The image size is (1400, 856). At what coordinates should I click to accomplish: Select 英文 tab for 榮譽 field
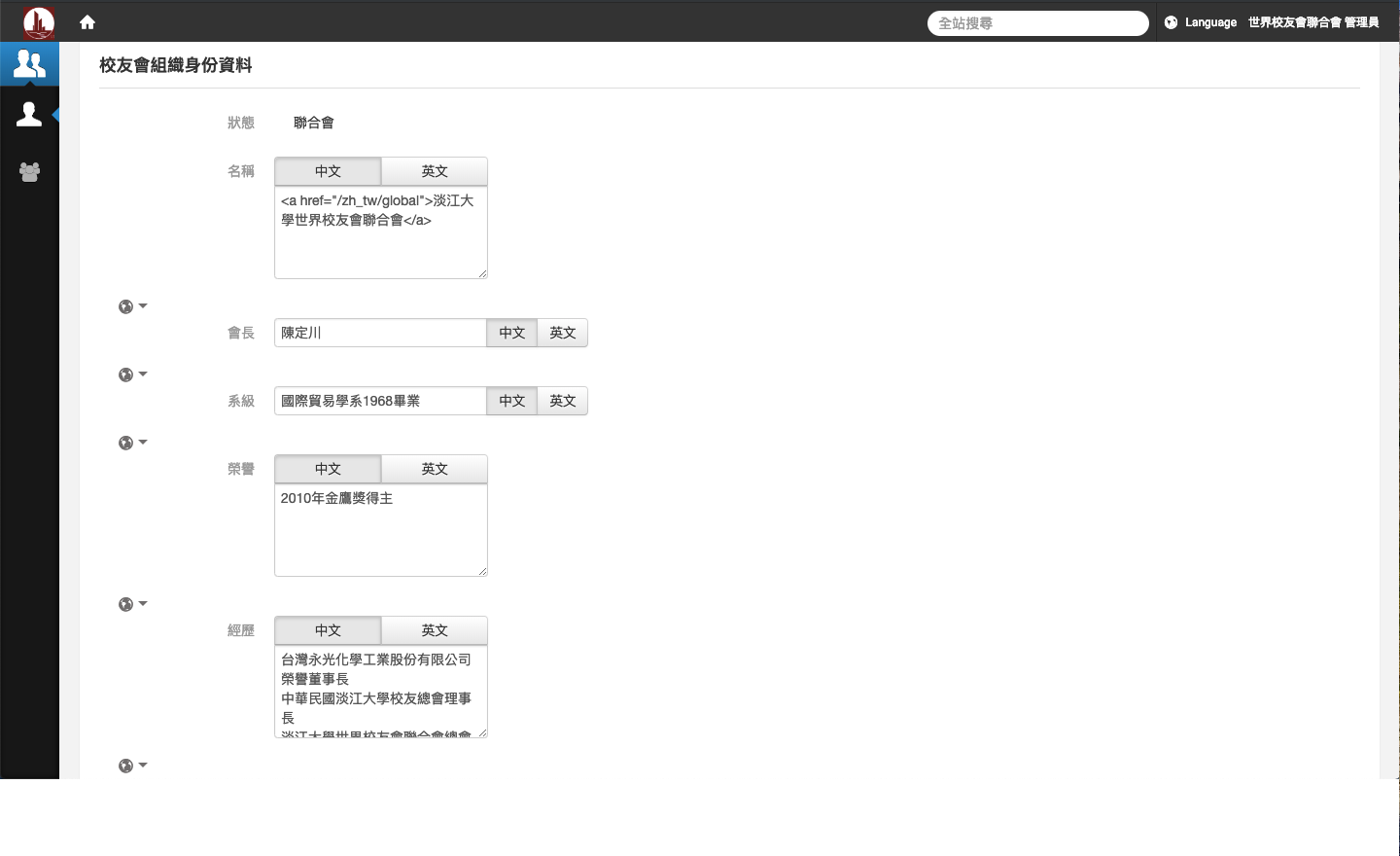435,469
